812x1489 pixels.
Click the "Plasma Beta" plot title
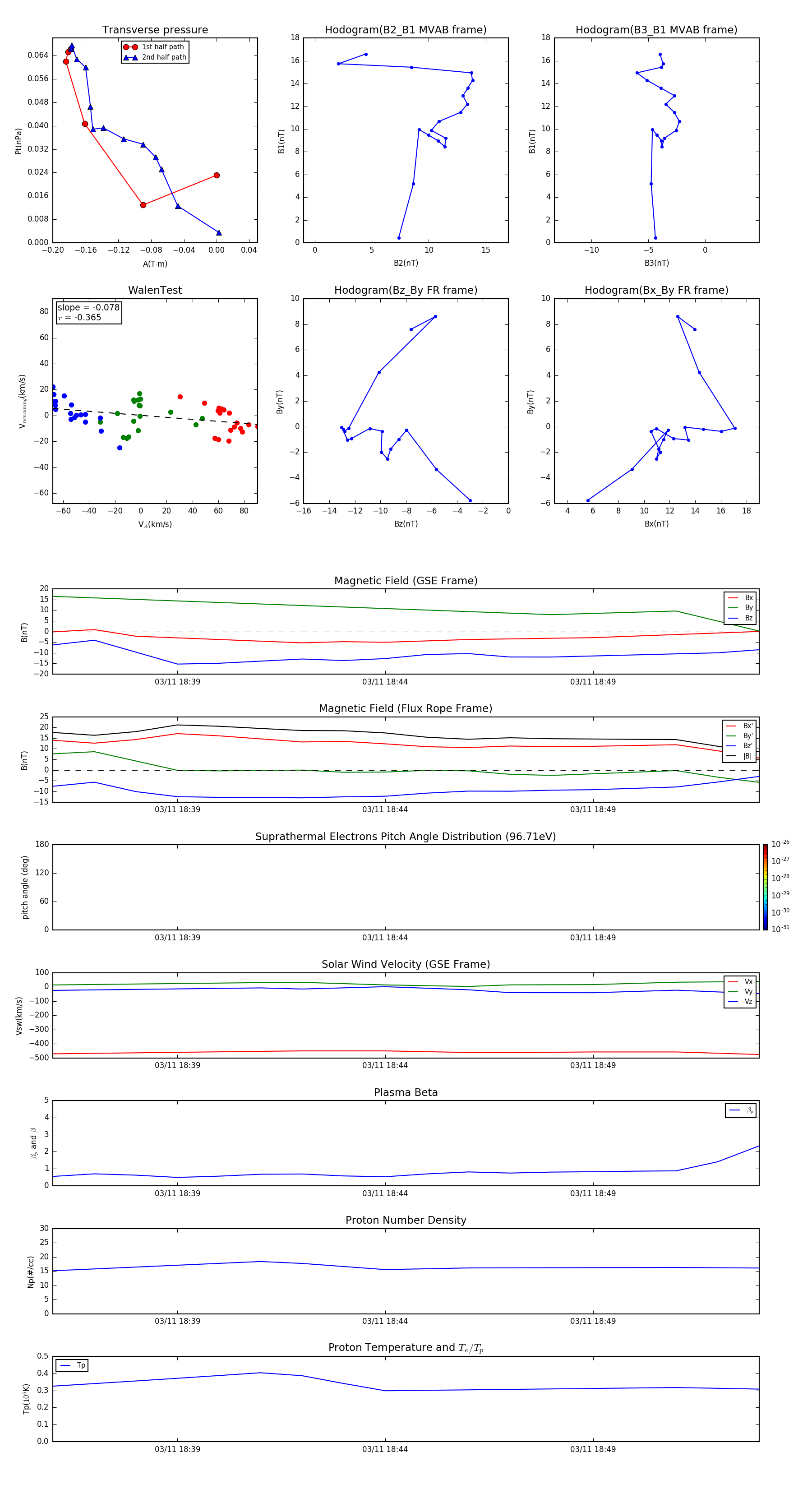pyautogui.click(x=406, y=1092)
